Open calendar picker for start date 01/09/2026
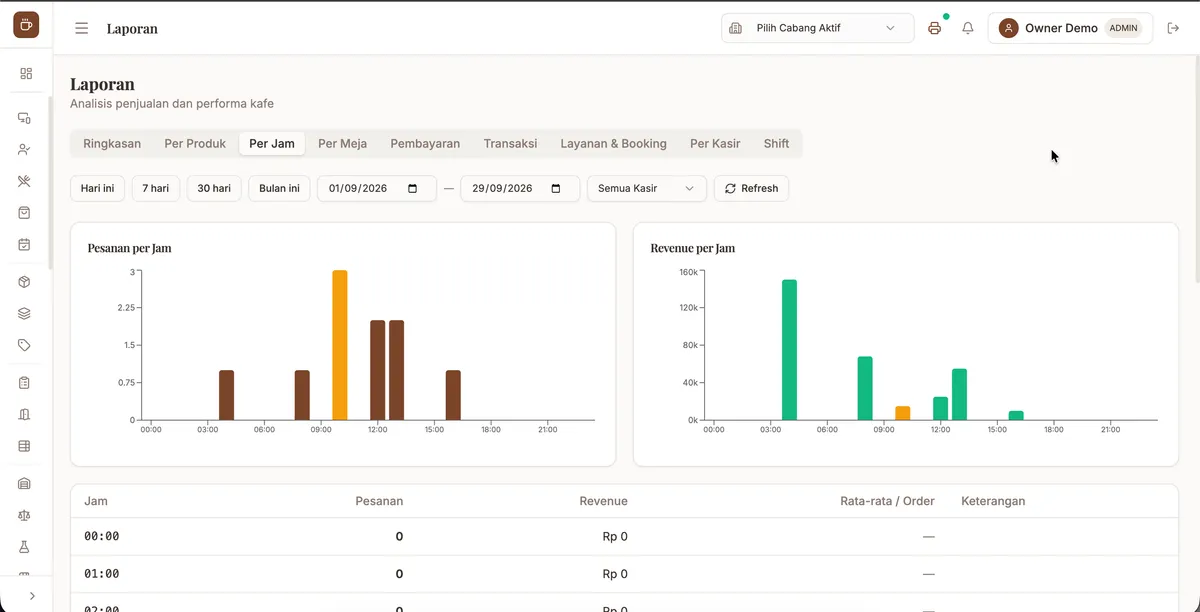This screenshot has width=1200, height=612. click(413, 188)
